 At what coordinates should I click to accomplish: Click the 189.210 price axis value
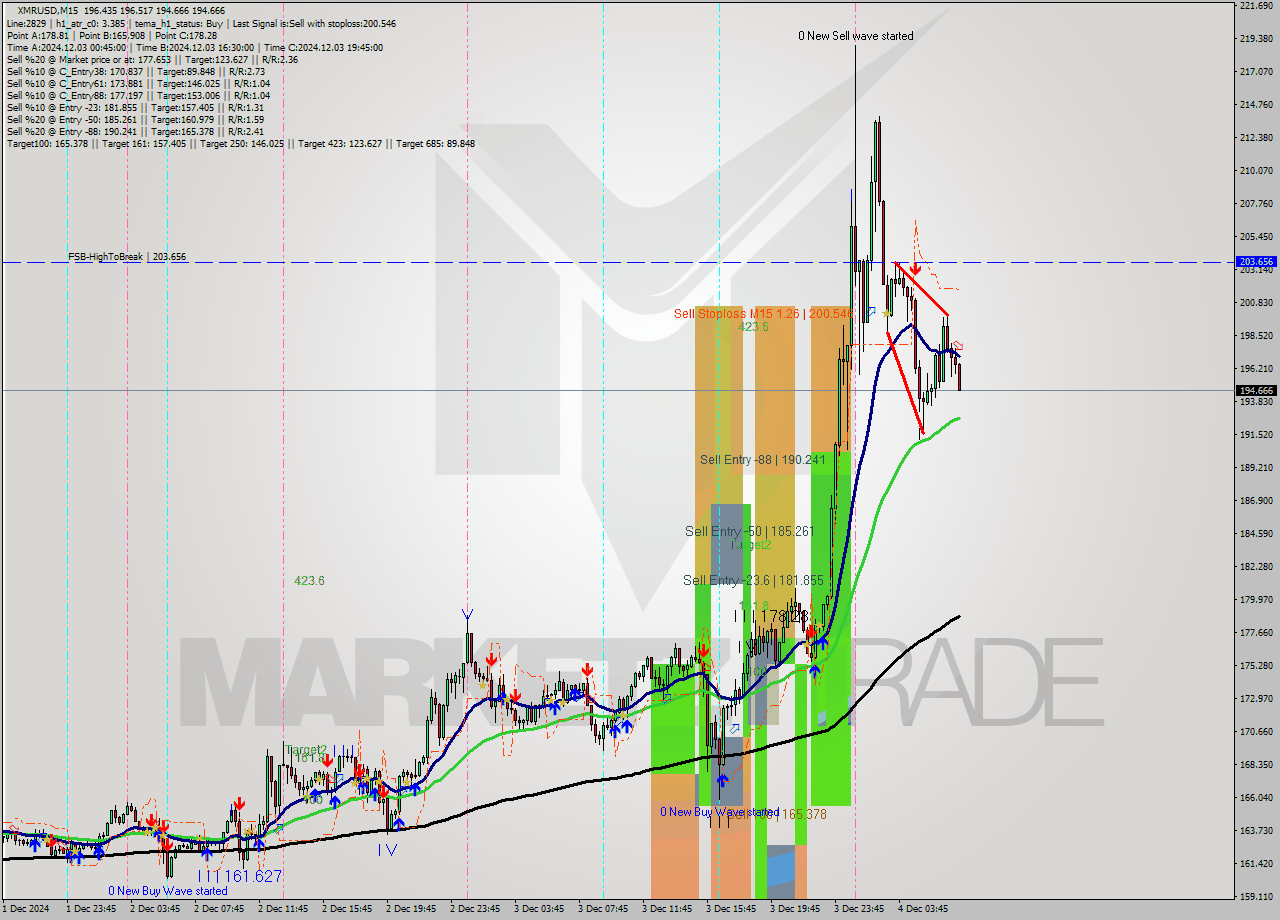[x=1256, y=468]
